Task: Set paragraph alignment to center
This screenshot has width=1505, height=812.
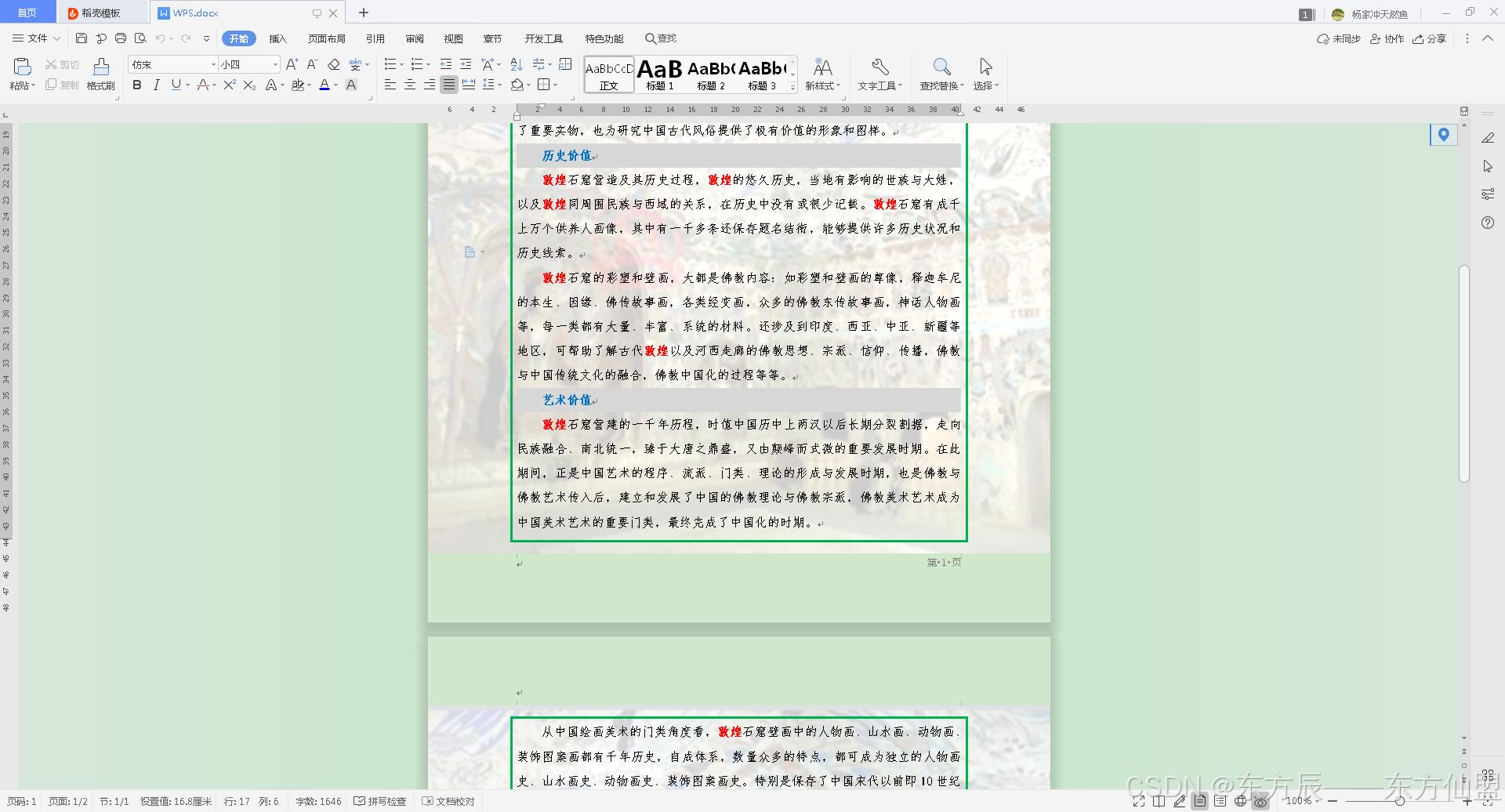Action: pyautogui.click(x=410, y=85)
